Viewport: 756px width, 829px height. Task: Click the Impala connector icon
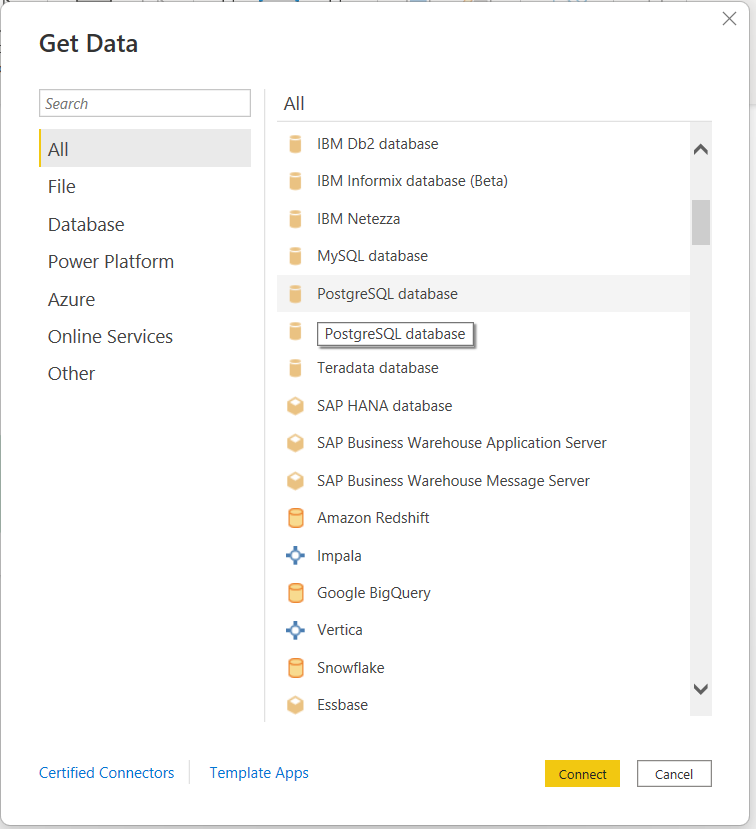pos(295,555)
